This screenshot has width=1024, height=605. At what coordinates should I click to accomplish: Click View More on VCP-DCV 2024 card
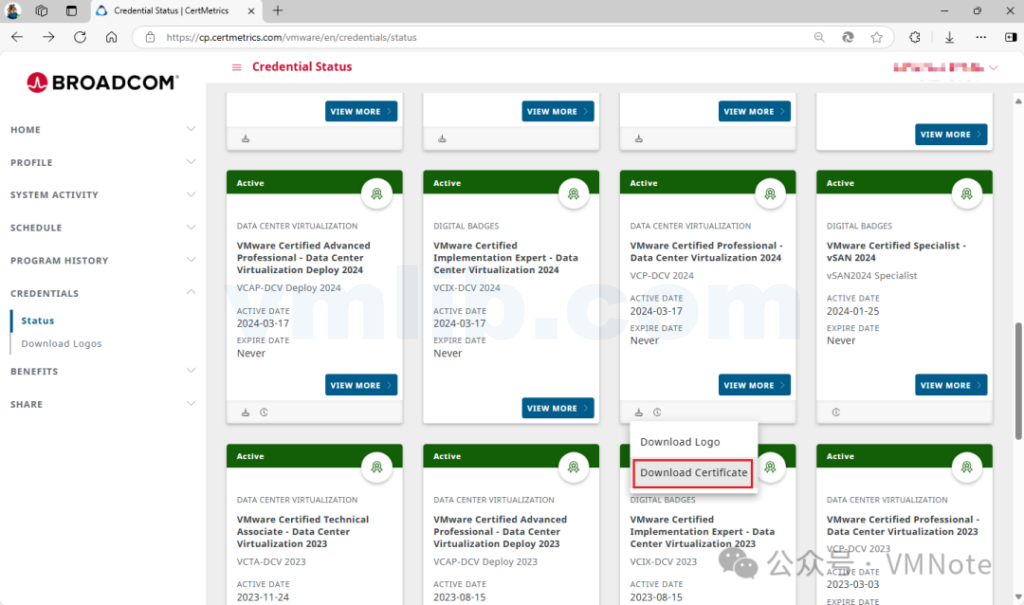(x=754, y=385)
